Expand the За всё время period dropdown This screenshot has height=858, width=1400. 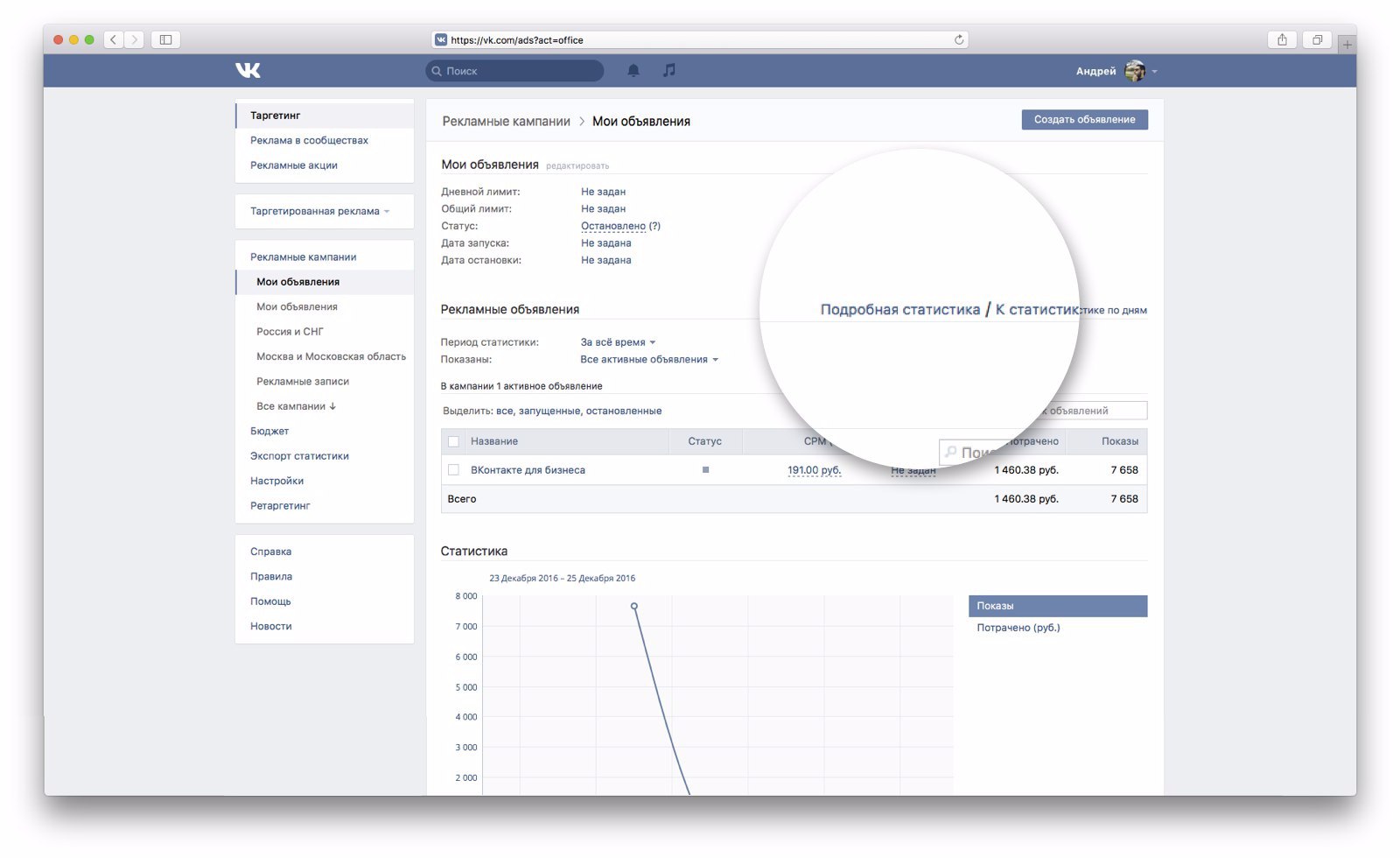[618, 342]
